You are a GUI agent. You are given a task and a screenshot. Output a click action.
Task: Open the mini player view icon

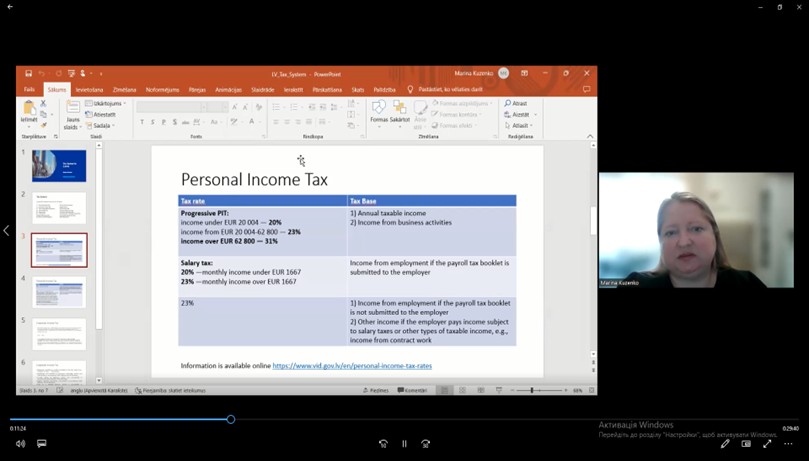[746, 444]
